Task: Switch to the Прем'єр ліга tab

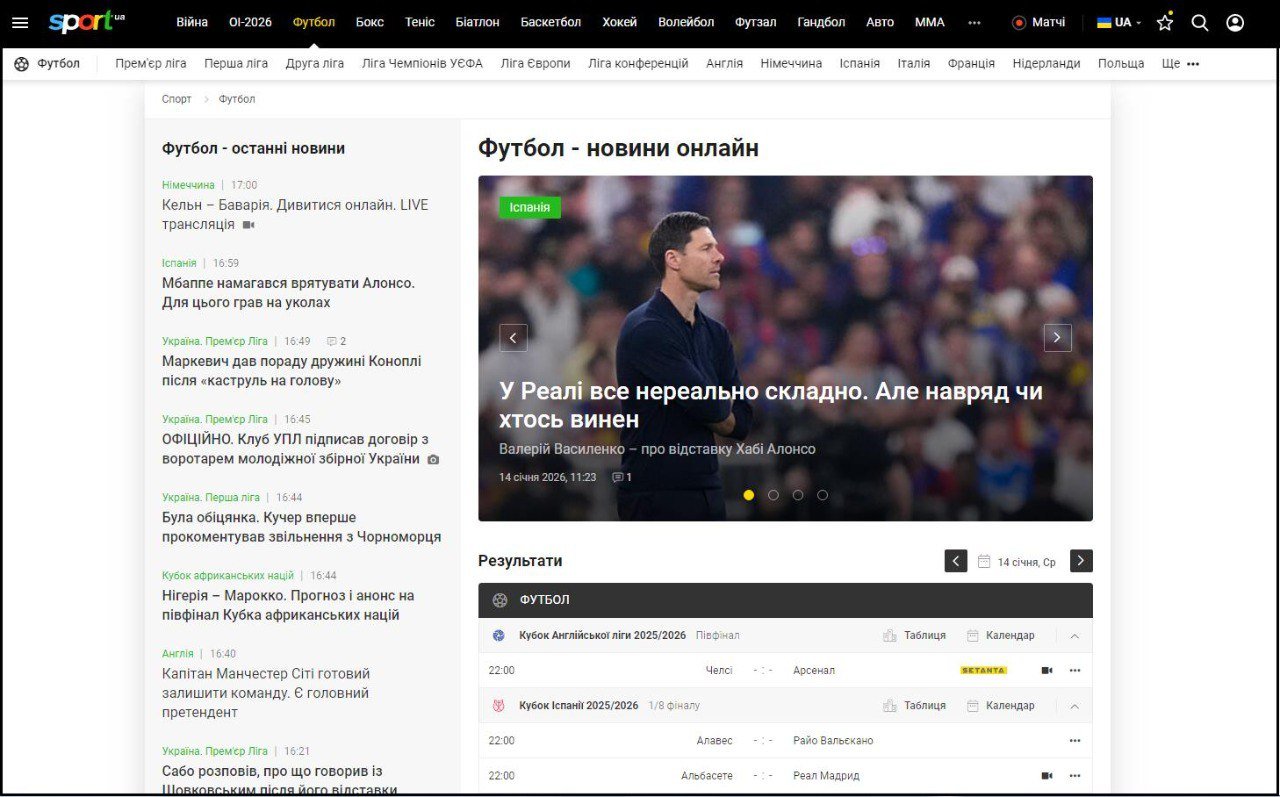Action: click(x=150, y=63)
